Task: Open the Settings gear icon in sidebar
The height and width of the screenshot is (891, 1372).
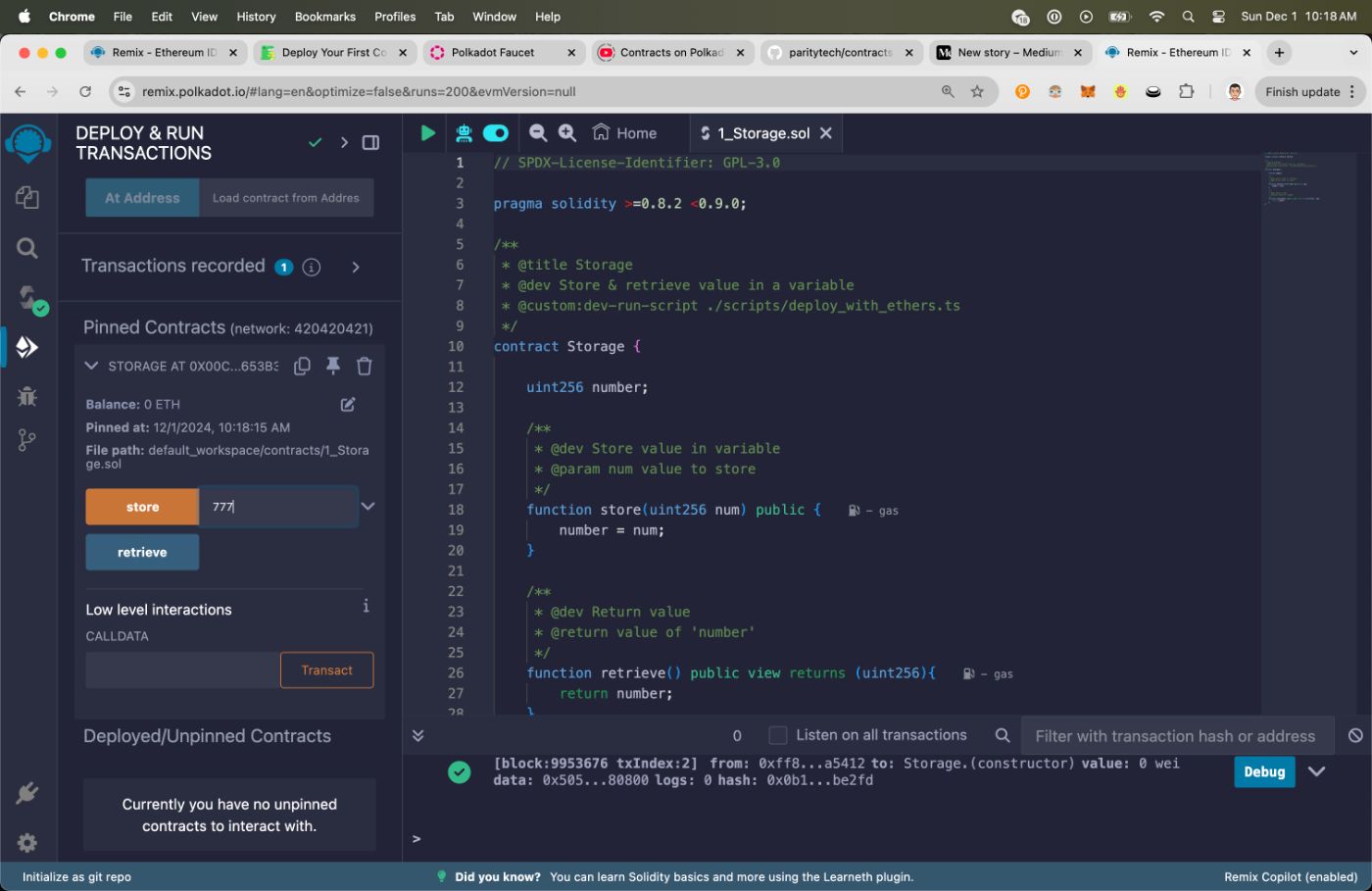Action: [27, 843]
